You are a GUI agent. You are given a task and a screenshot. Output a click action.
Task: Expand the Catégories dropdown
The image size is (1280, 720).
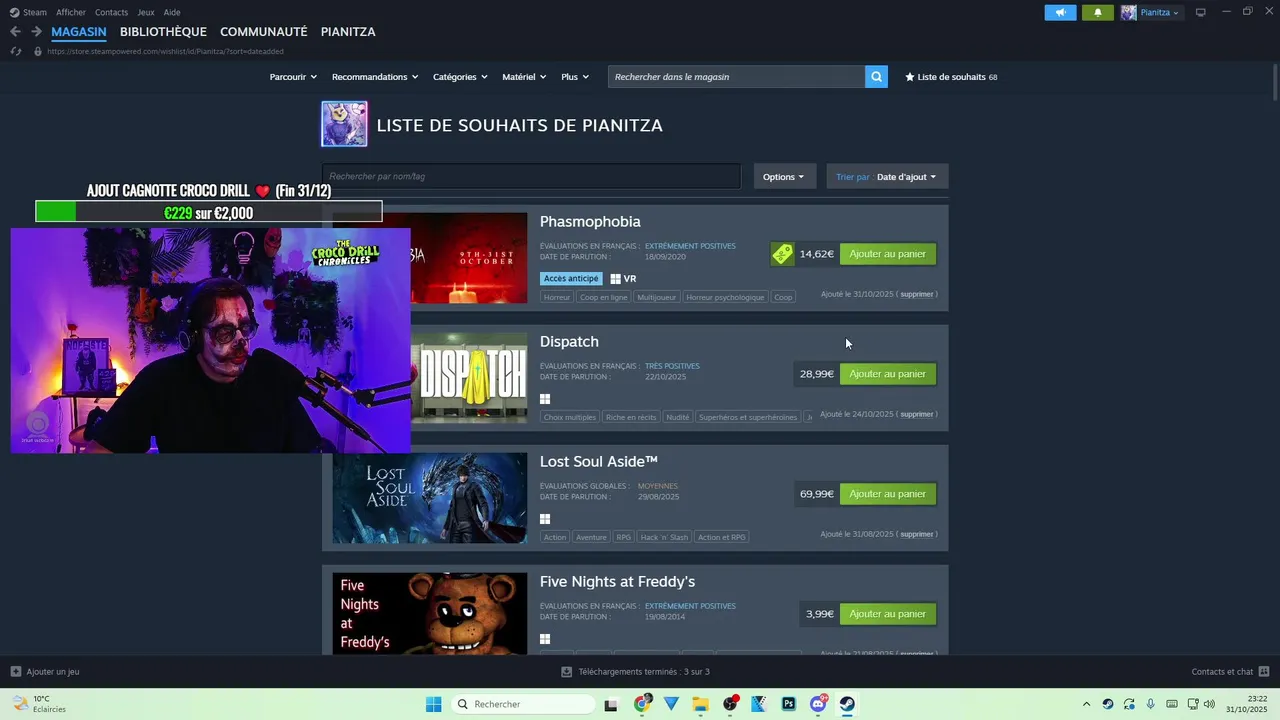pos(460,77)
